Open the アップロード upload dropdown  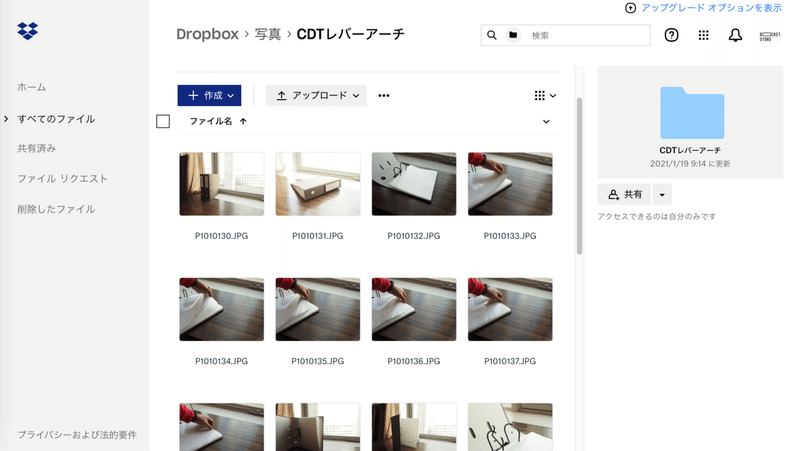316,95
